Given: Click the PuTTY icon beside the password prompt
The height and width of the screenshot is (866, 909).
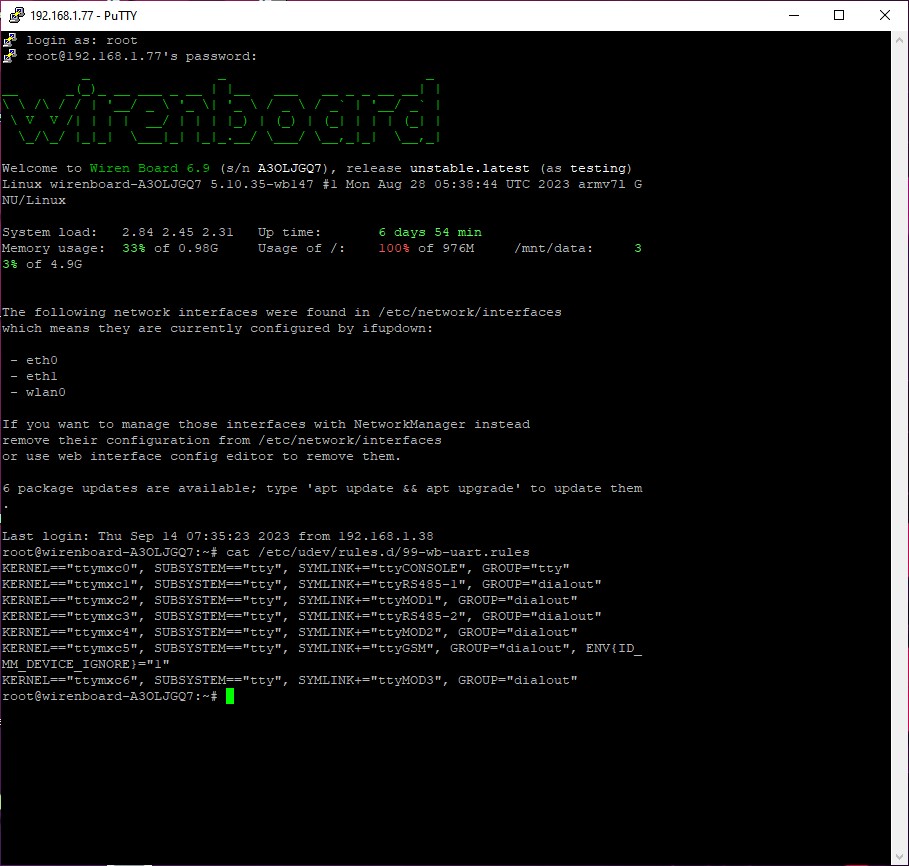Looking at the screenshot, I should pyautogui.click(x=9, y=56).
